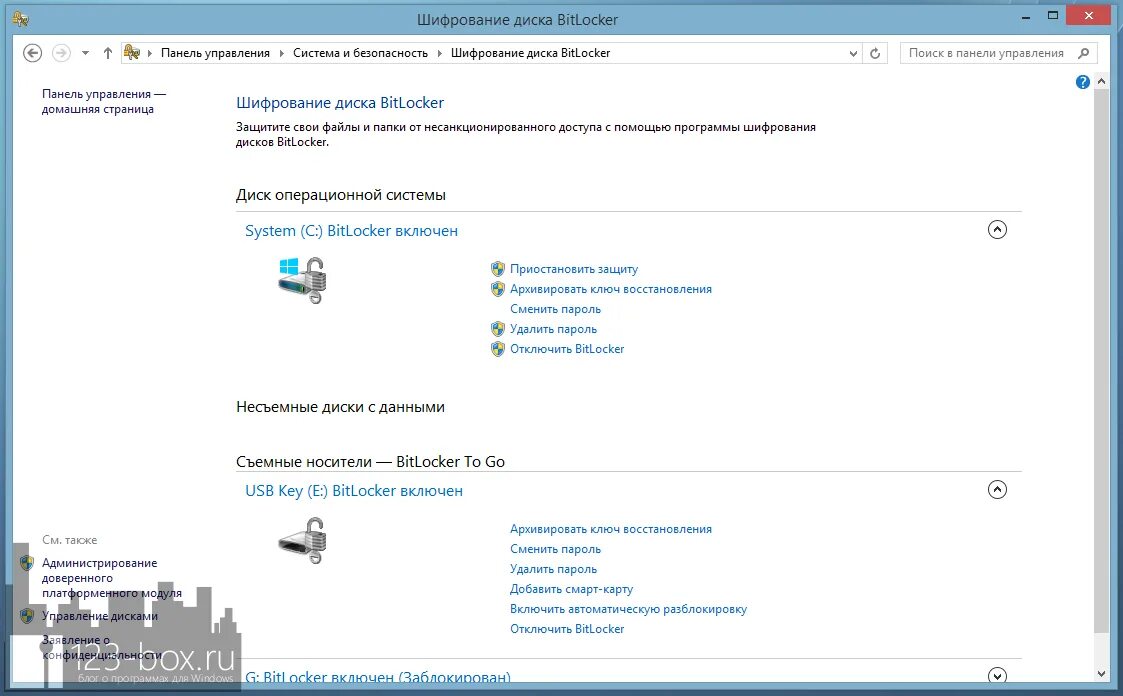Click the USB Key E: drive lock icon
Screen dimensions: 1123x696
tap(302, 541)
